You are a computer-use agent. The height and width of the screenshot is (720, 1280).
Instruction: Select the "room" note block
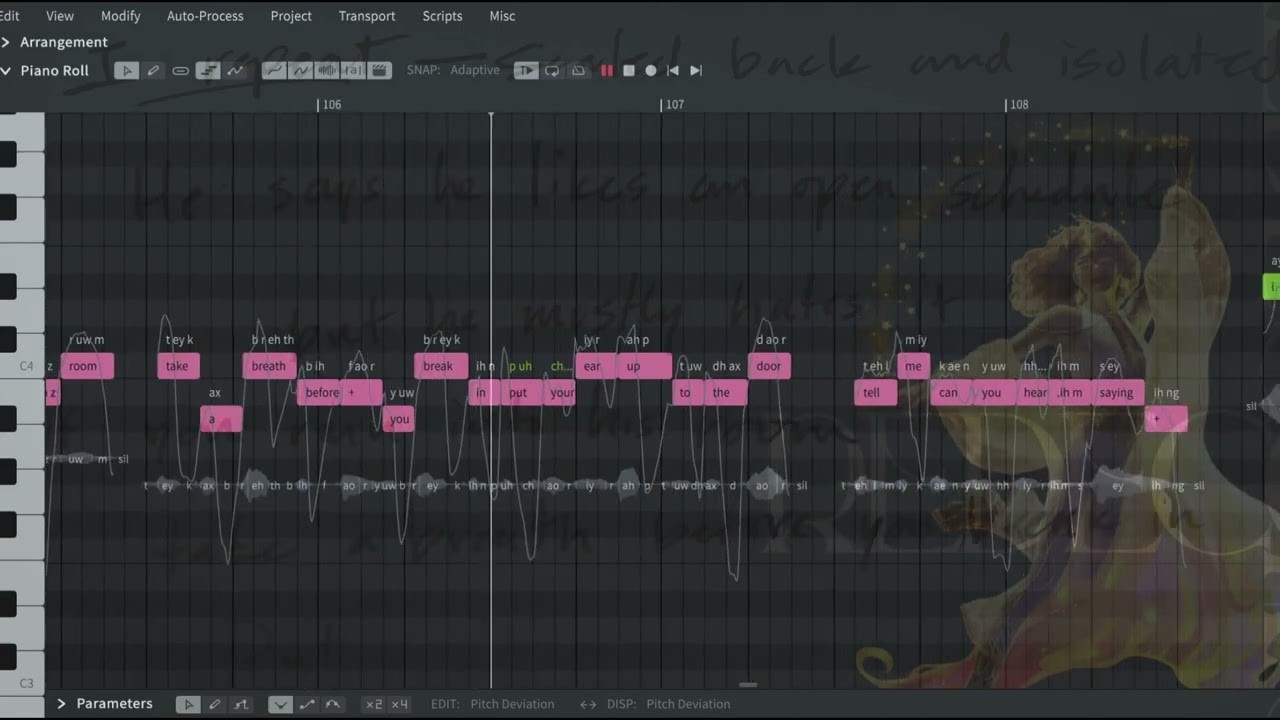pos(87,366)
